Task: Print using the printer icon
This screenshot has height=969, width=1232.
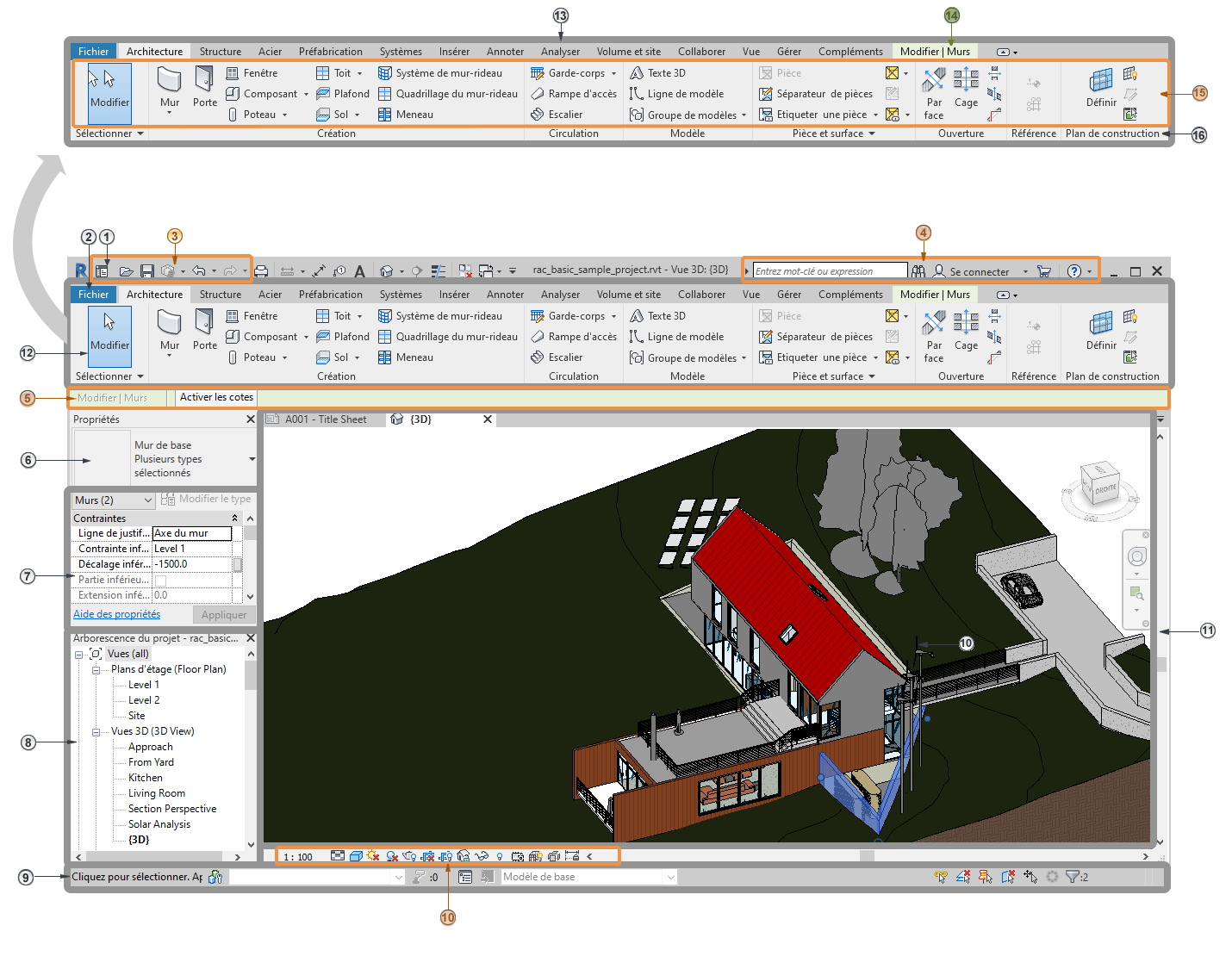Action: point(261,271)
